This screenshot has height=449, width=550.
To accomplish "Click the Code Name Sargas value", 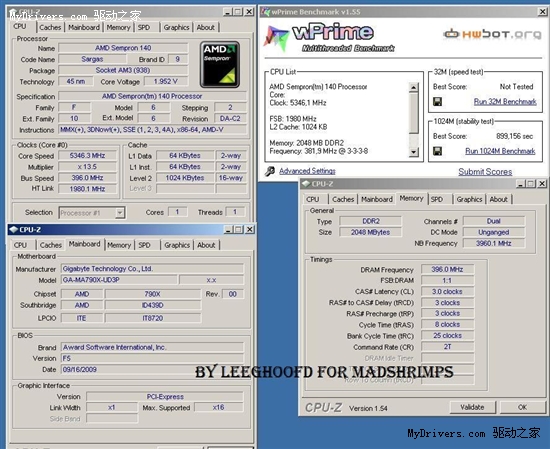I will [x=92, y=59].
